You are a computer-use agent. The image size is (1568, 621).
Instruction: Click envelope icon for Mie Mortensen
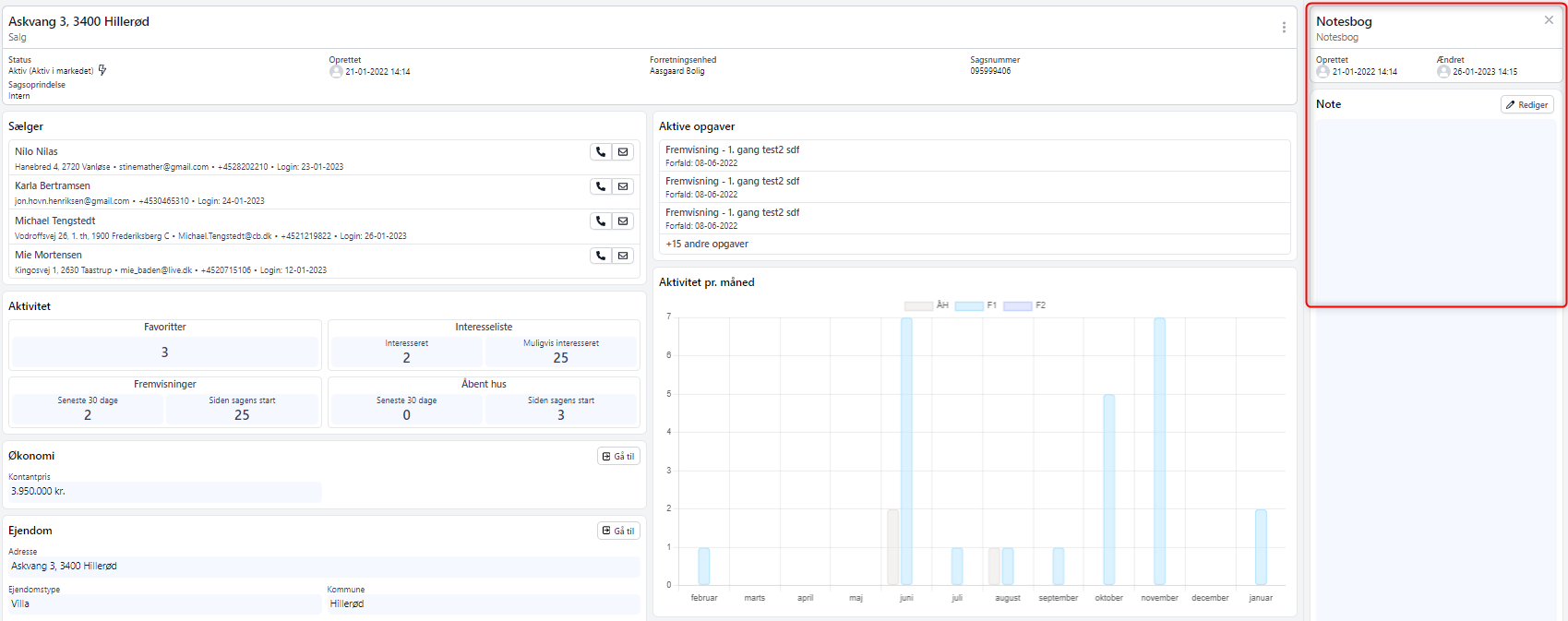click(624, 256)
